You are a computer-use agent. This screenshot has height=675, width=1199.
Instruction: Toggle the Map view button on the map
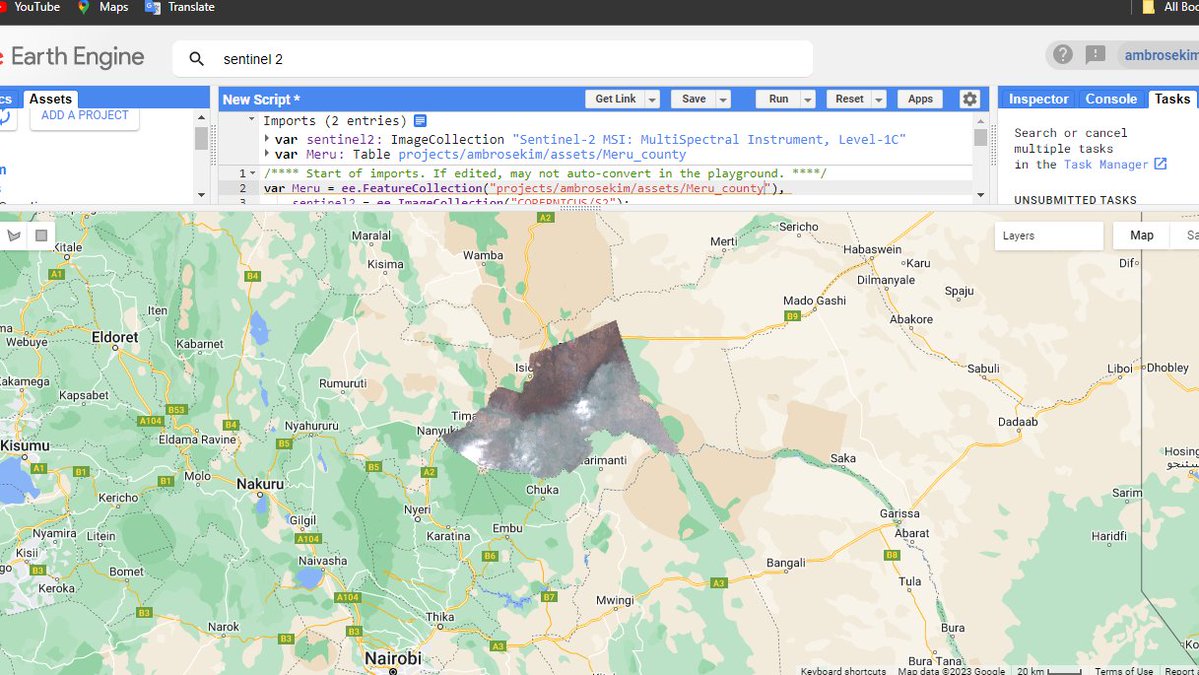tap(1139, 235)
